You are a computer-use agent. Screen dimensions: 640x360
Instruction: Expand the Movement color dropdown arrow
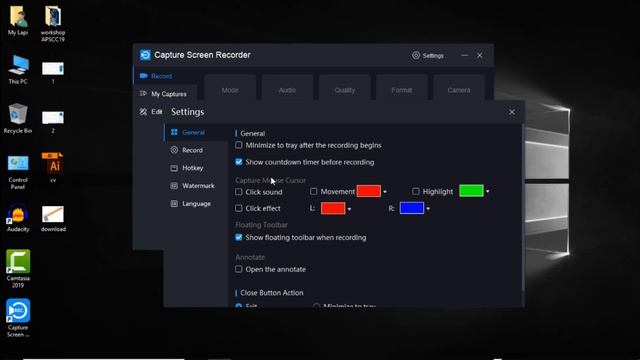(x=385, y=192)
